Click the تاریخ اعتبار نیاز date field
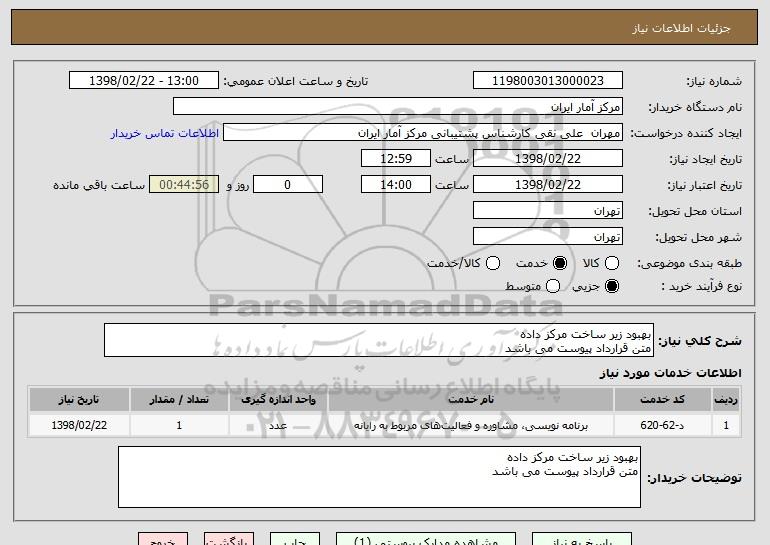770x545 pixels. (548, 185)
